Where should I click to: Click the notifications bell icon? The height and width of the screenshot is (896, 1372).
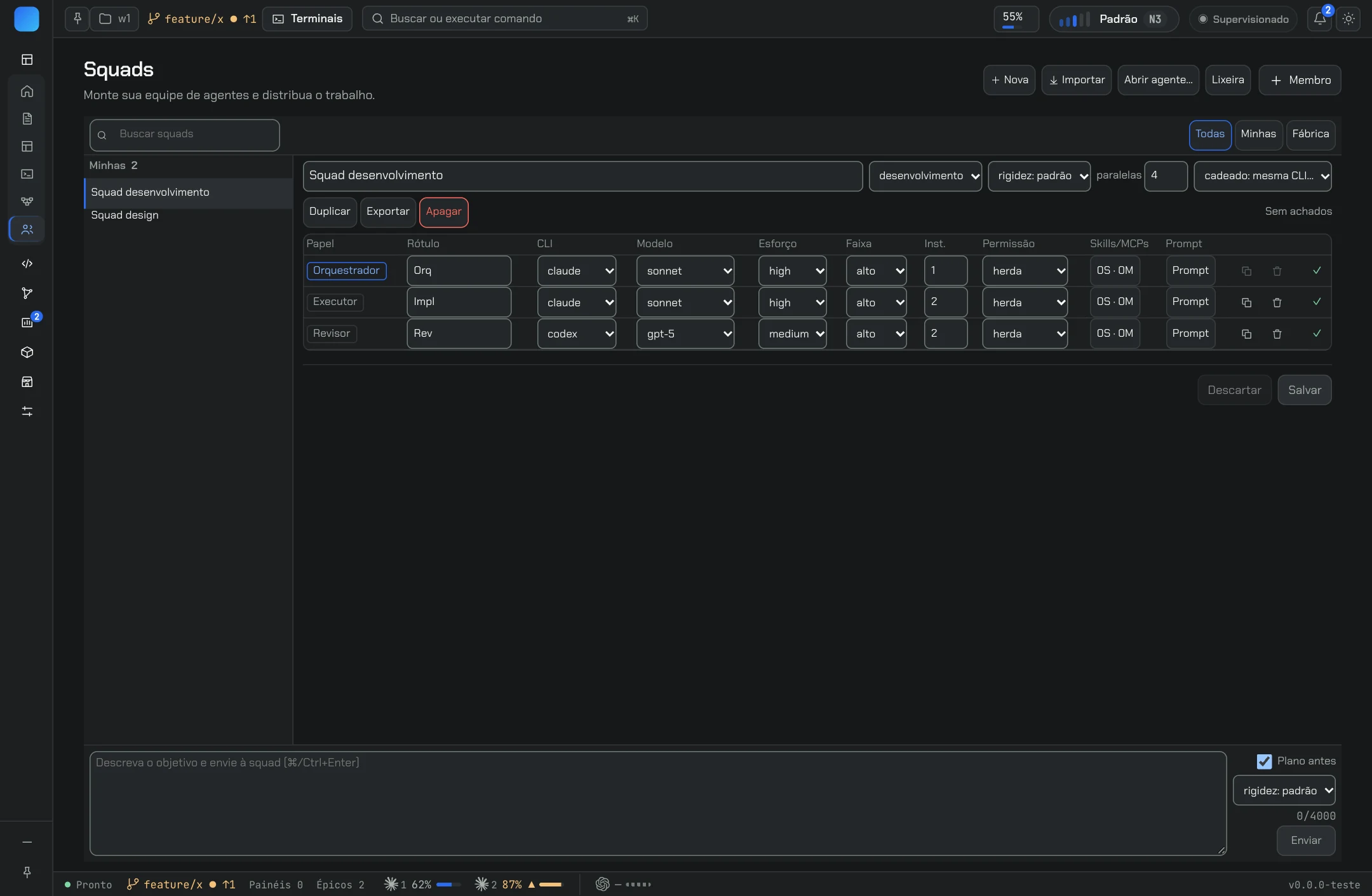[x=1320, y=18]
